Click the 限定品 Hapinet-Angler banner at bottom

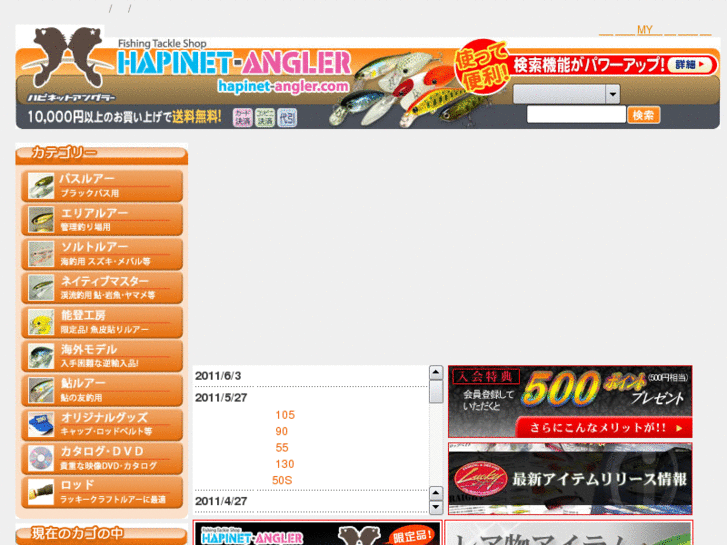317,533
